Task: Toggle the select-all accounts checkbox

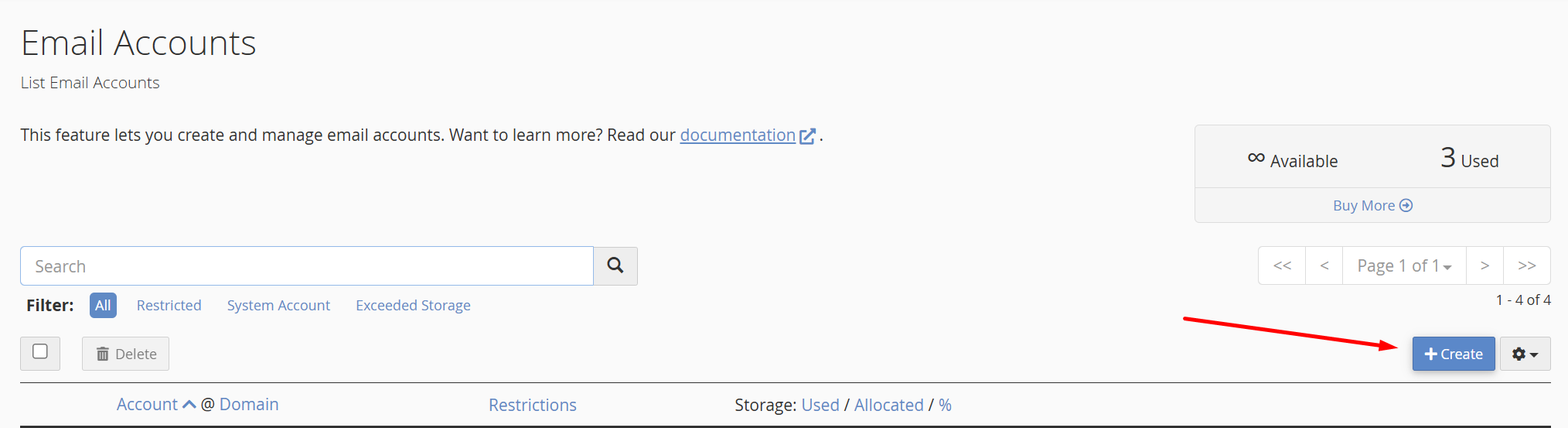Action: coord(40,351)
